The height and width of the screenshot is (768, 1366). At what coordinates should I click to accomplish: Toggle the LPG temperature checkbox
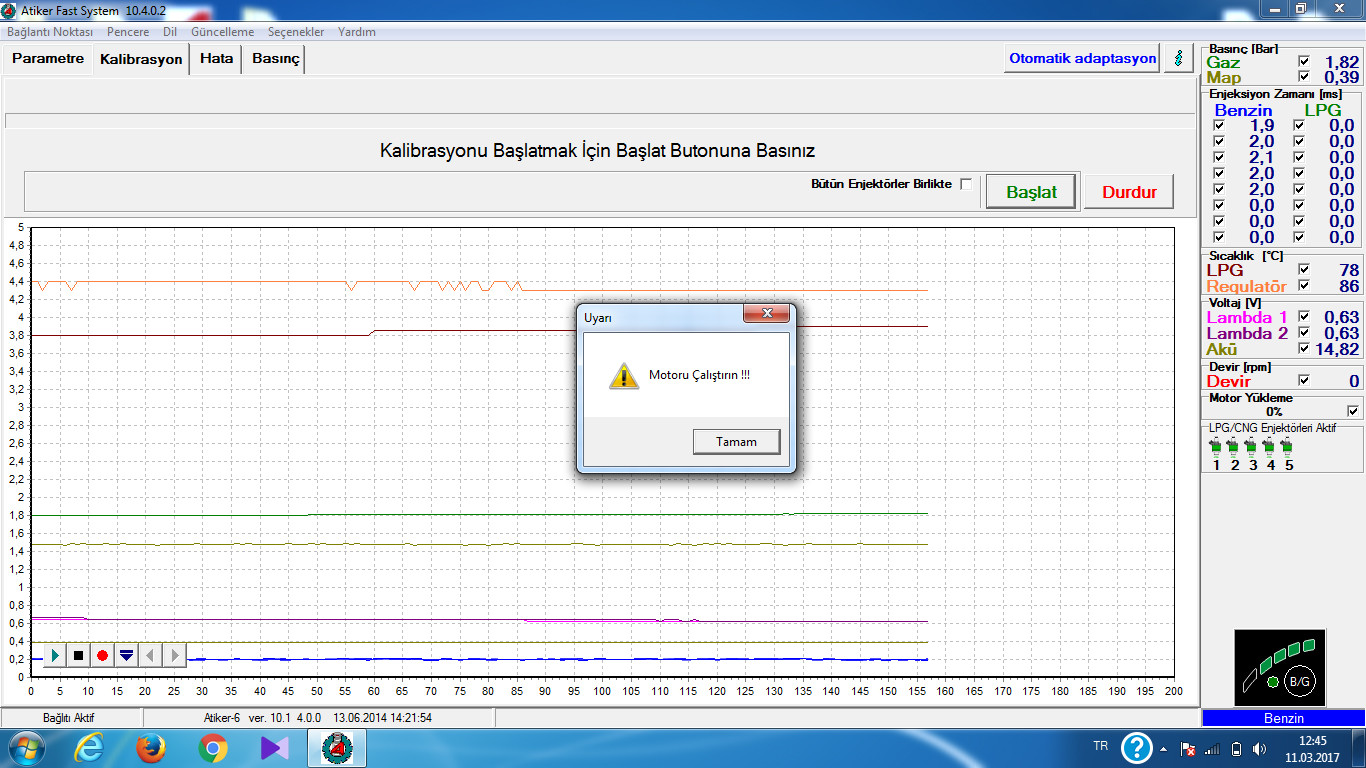pos(1303,270)
